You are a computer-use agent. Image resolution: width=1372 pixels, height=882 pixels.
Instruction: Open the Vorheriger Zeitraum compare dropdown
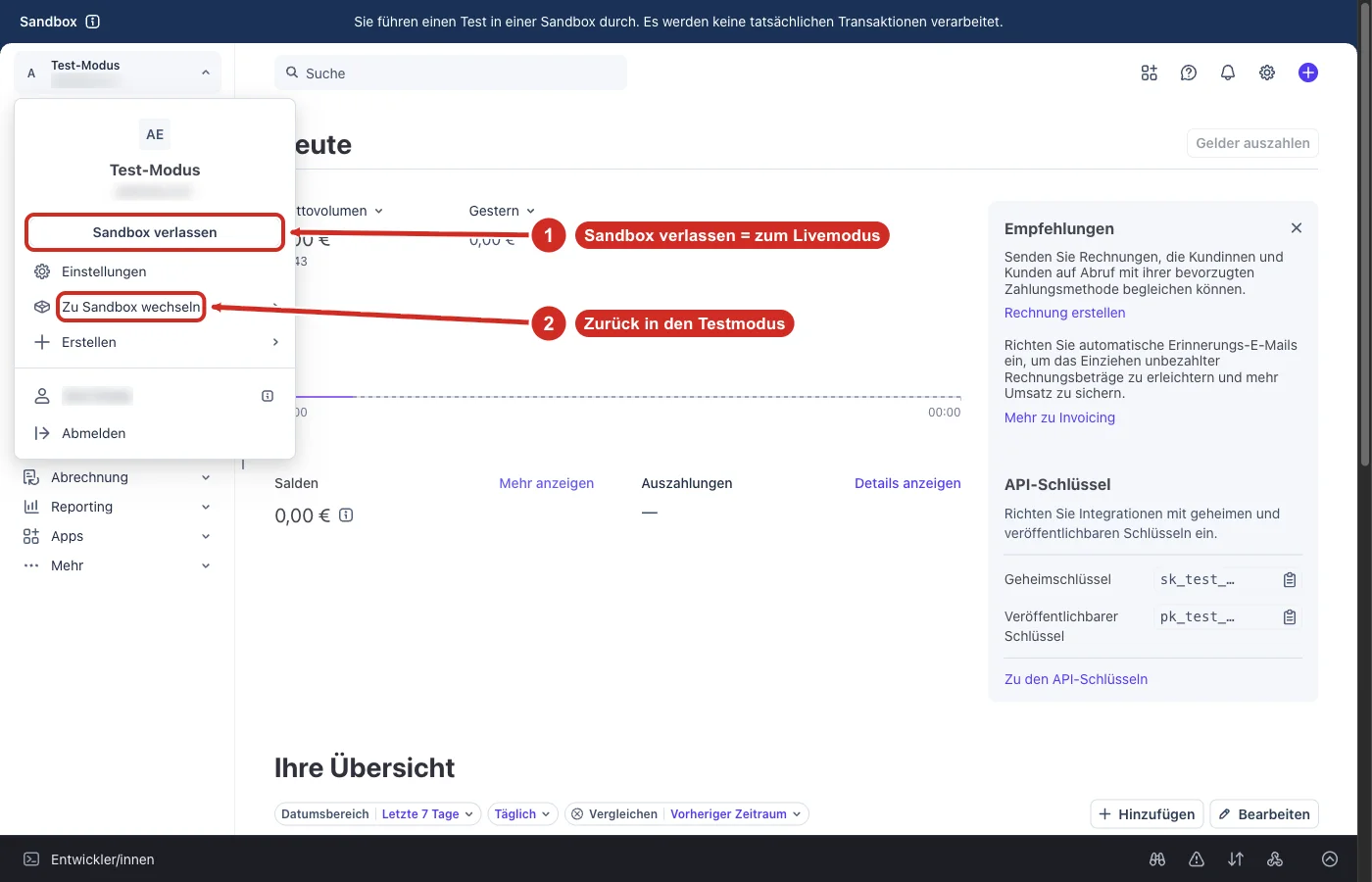(x=736, y=814)
